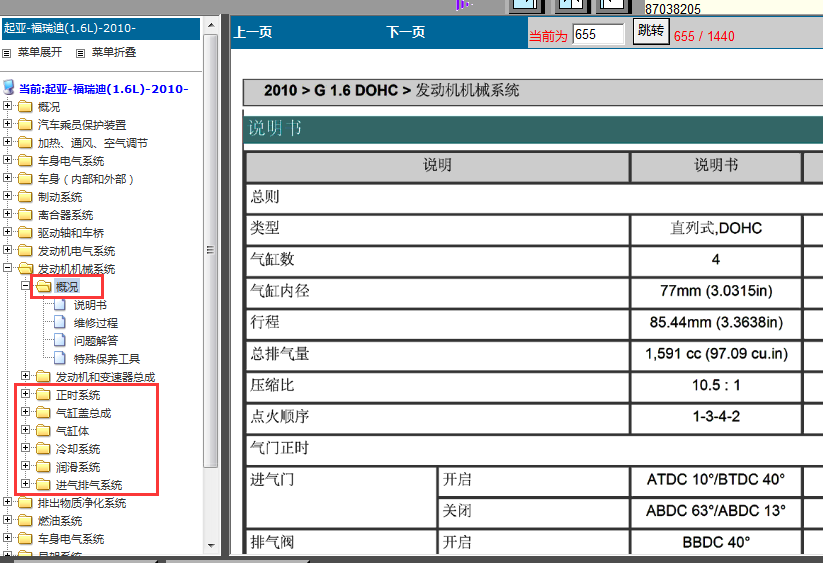The height and width of the screenshot is (563, 823).
Task: Click the 跳转 jump button
Action: [x=651, y=31]
